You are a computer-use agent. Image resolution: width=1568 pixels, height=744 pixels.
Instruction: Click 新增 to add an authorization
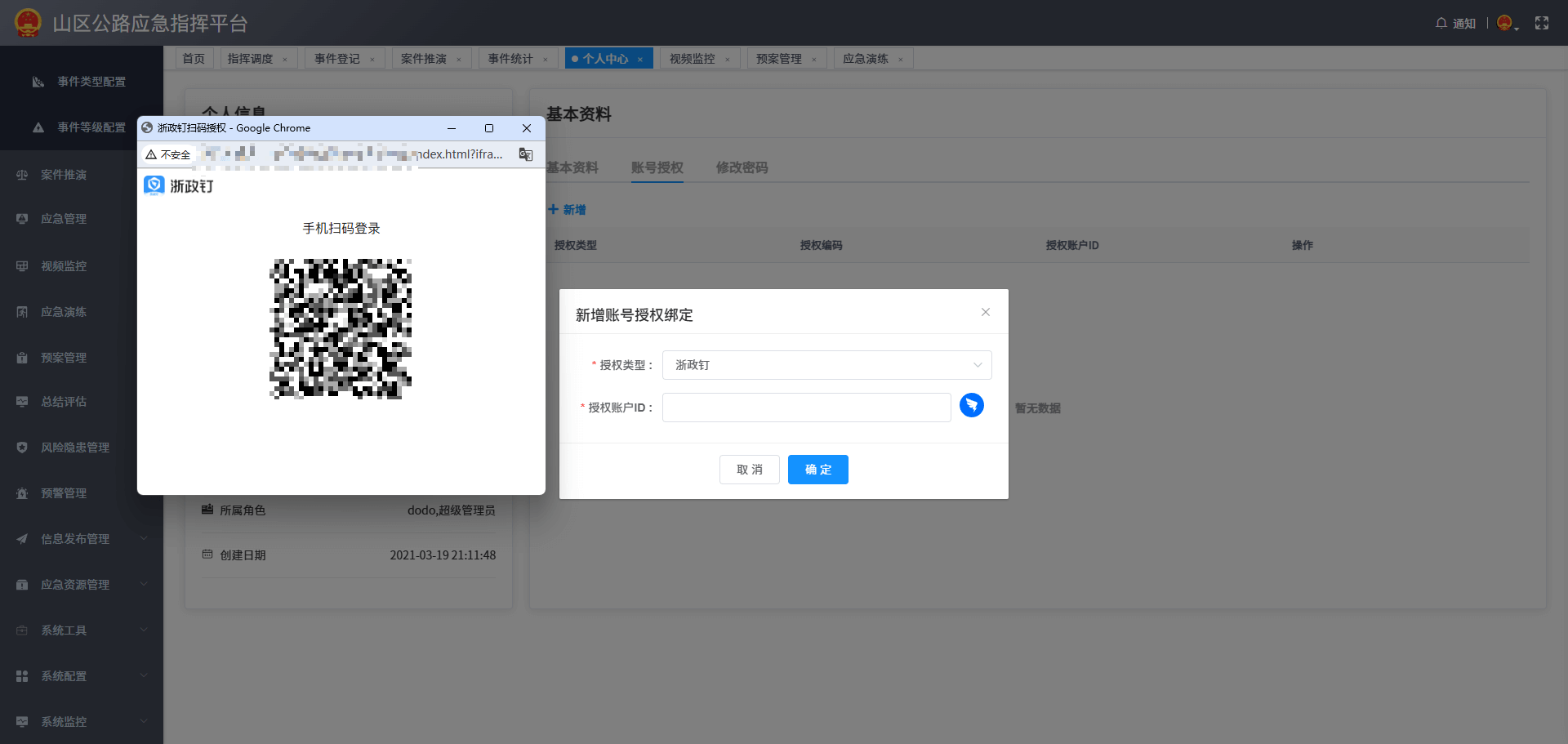click(x=567, y=210)
